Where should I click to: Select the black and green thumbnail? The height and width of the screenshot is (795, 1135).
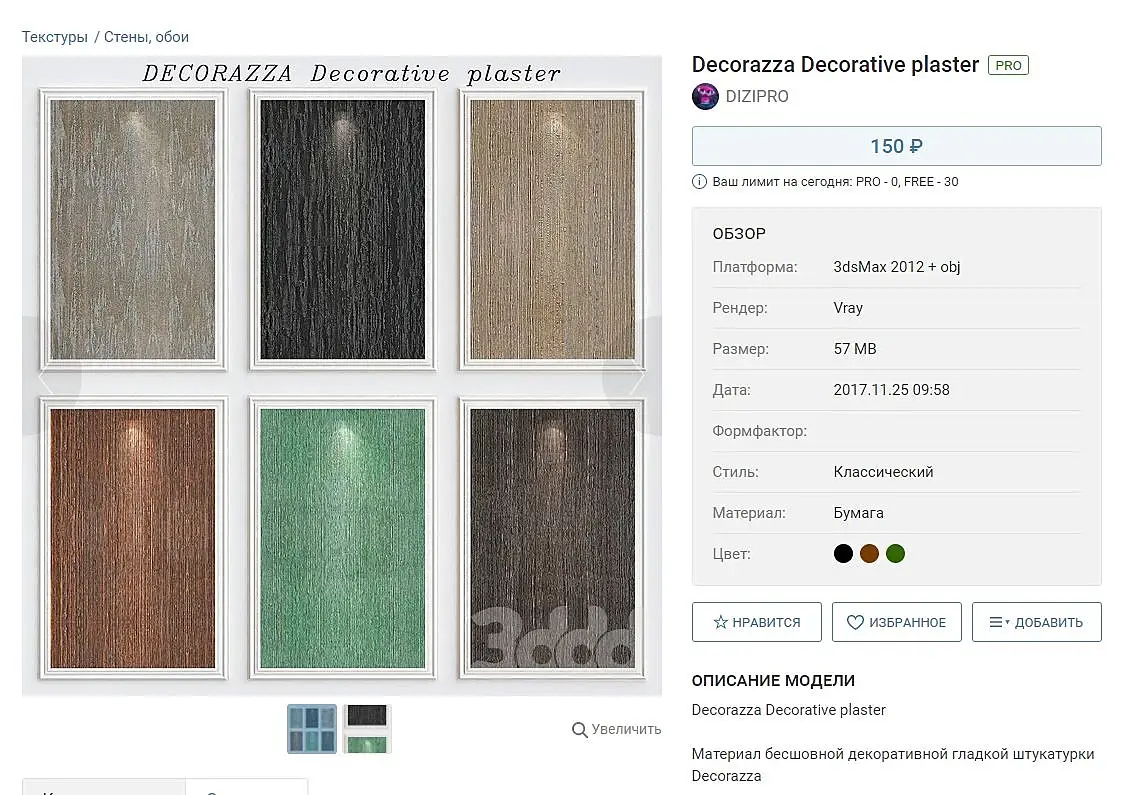(x=367, y=729)
